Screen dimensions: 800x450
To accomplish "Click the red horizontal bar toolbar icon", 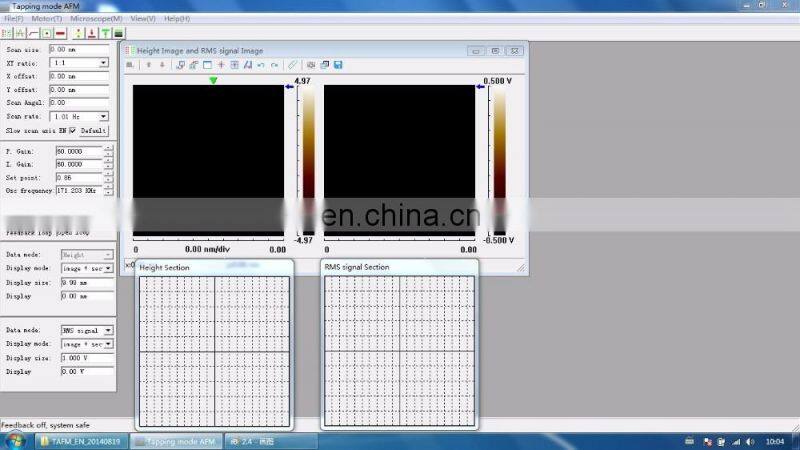I will [x=60, y=33].
